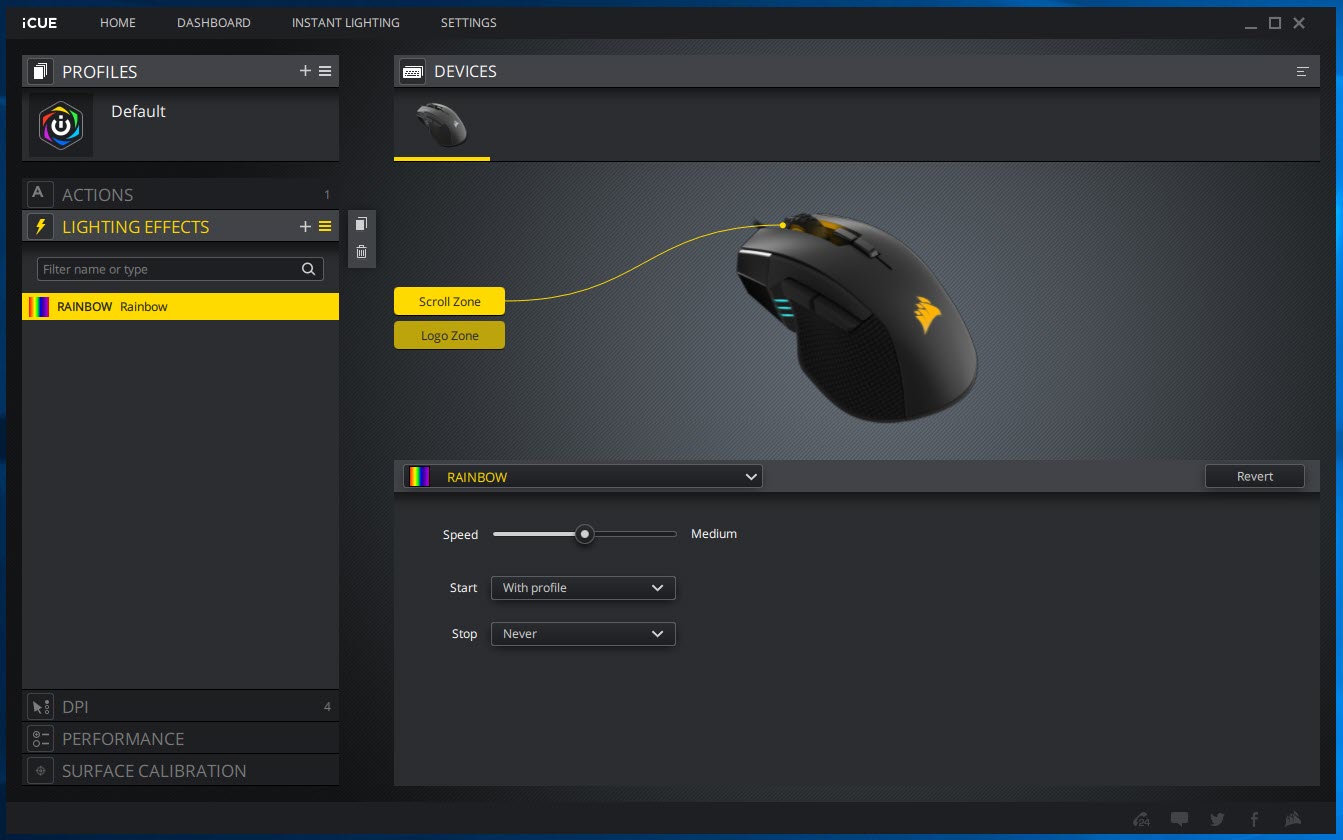Add a new lighting effect
1343x840 pixels.
305,227
